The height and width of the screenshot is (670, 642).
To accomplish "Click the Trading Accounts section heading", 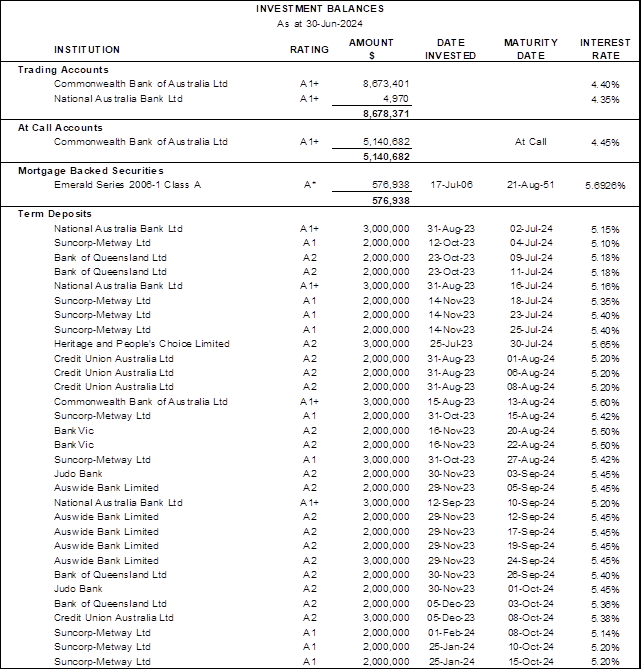I will click(x=63, y=70).
